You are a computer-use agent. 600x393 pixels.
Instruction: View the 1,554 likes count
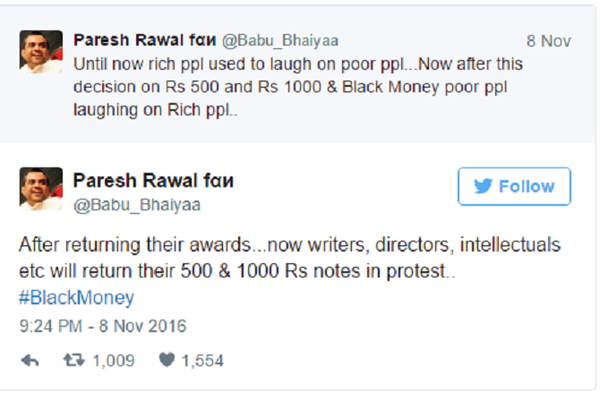202,360
